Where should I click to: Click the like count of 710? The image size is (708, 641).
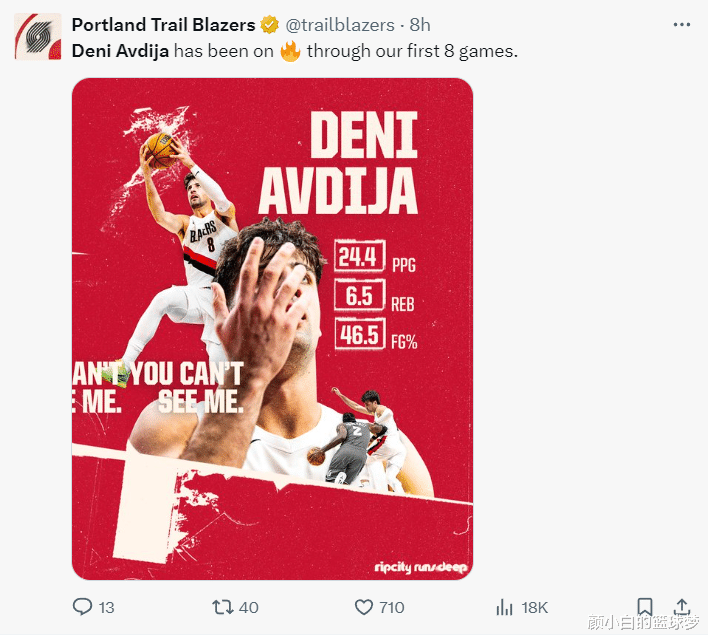391,607
